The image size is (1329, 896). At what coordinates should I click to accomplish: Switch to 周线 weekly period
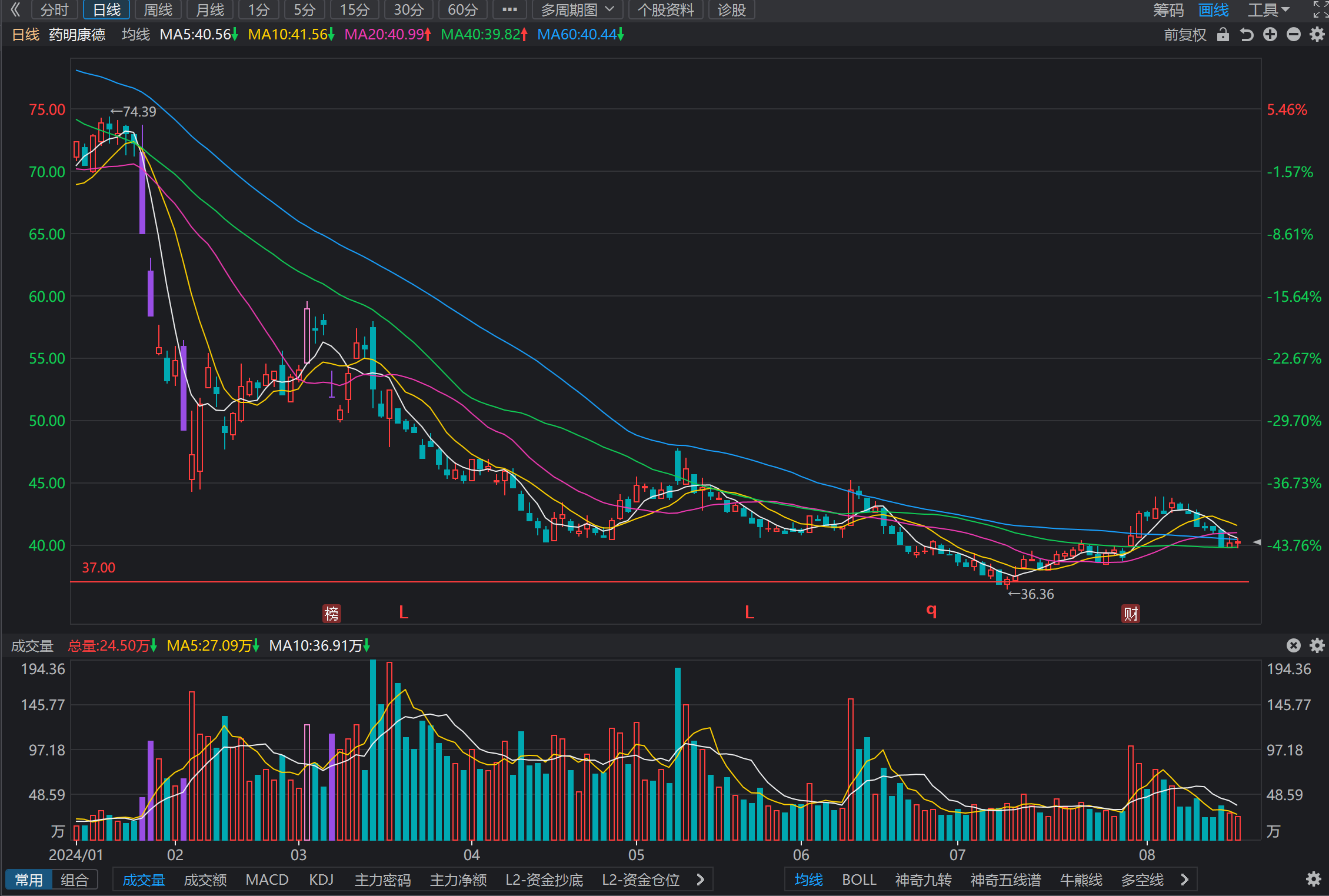pos(158,9)
